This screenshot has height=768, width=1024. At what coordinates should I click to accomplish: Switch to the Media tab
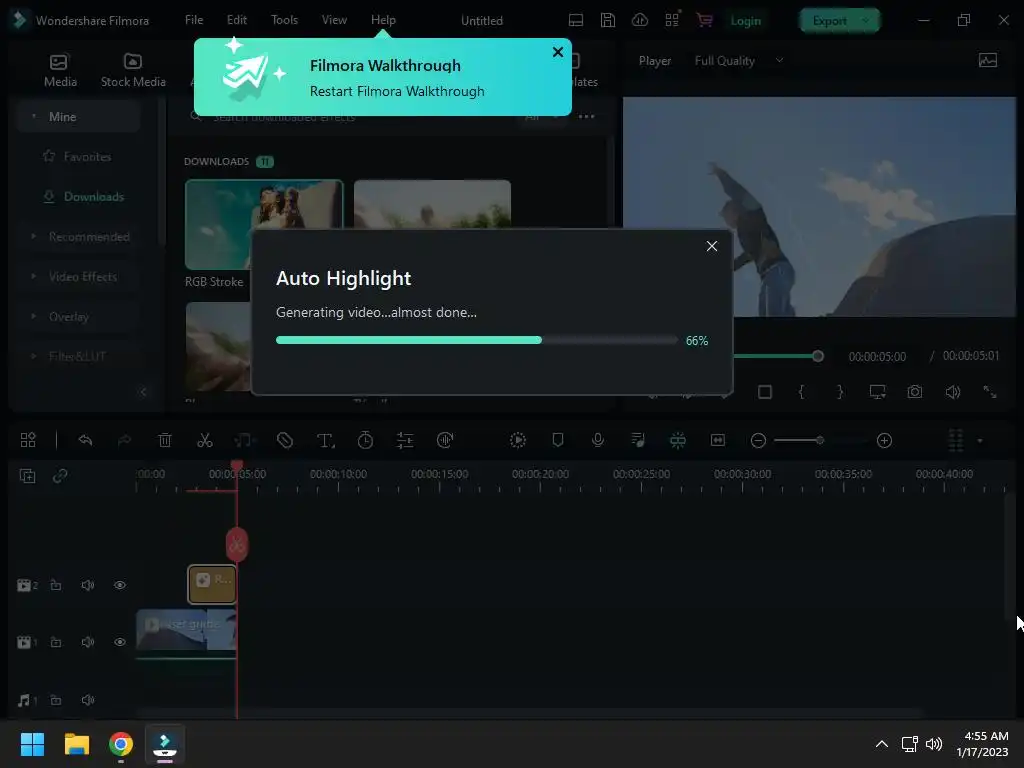click(x=60, y=71)
